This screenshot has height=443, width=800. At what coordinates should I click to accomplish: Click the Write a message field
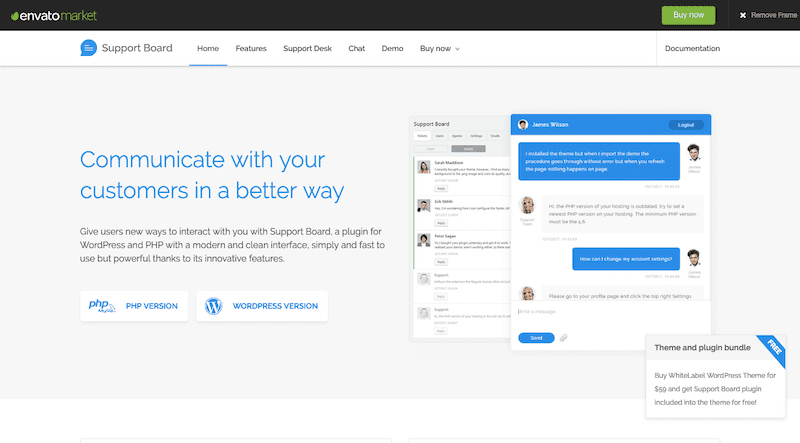coord(610,311)
